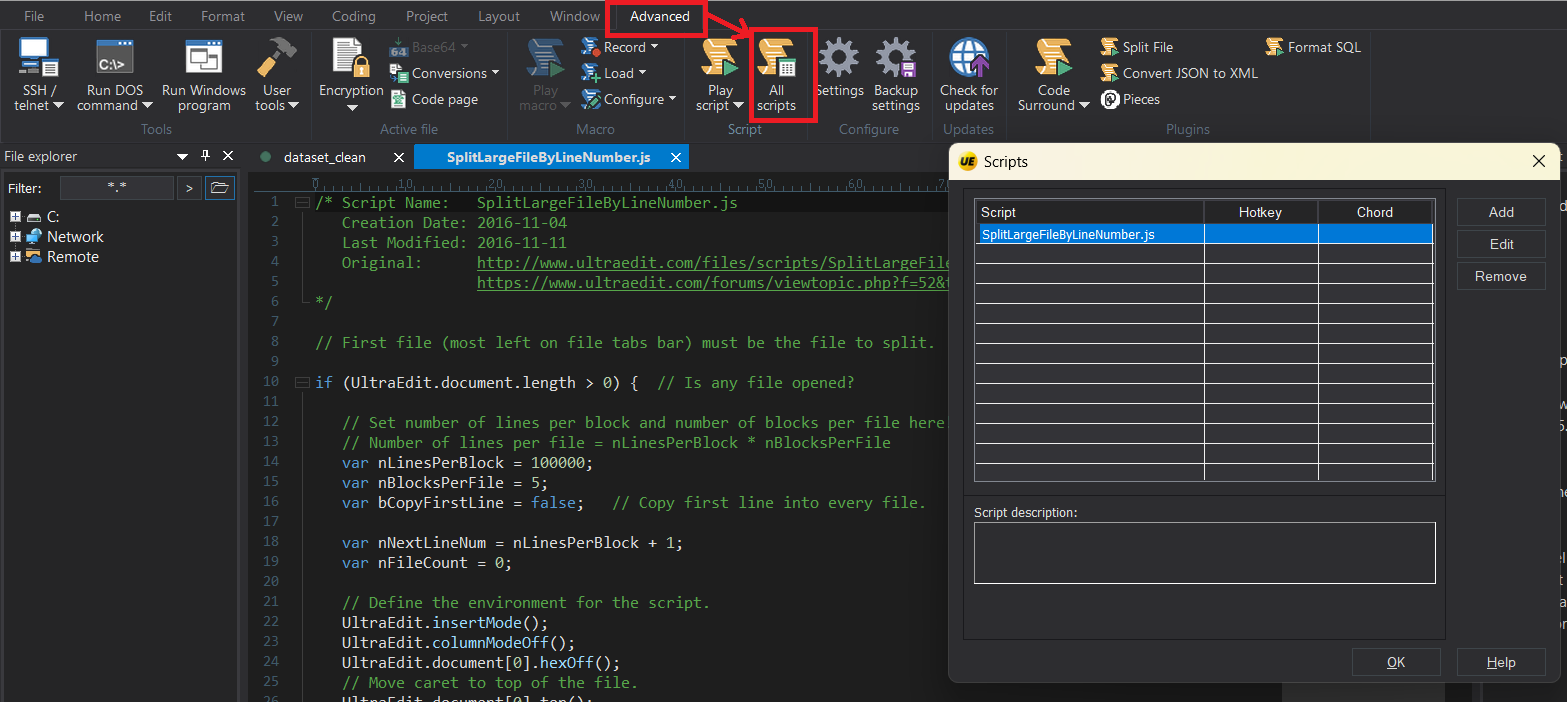Viewport: 1567px width, 702px height.
Task: Click the Play script icon
Action: click(720, 58)
